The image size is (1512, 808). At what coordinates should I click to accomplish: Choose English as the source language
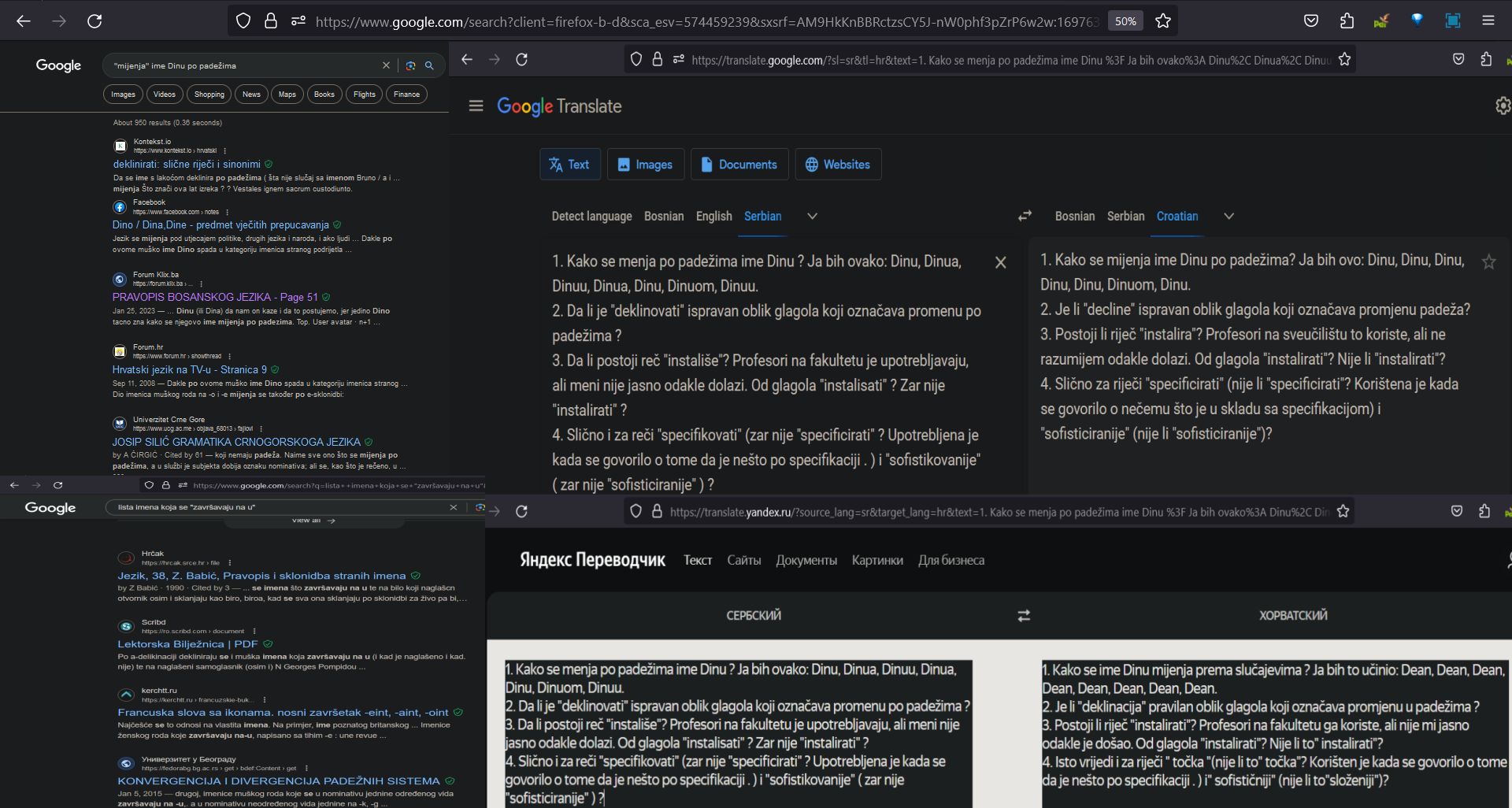(x=714, y=217)
